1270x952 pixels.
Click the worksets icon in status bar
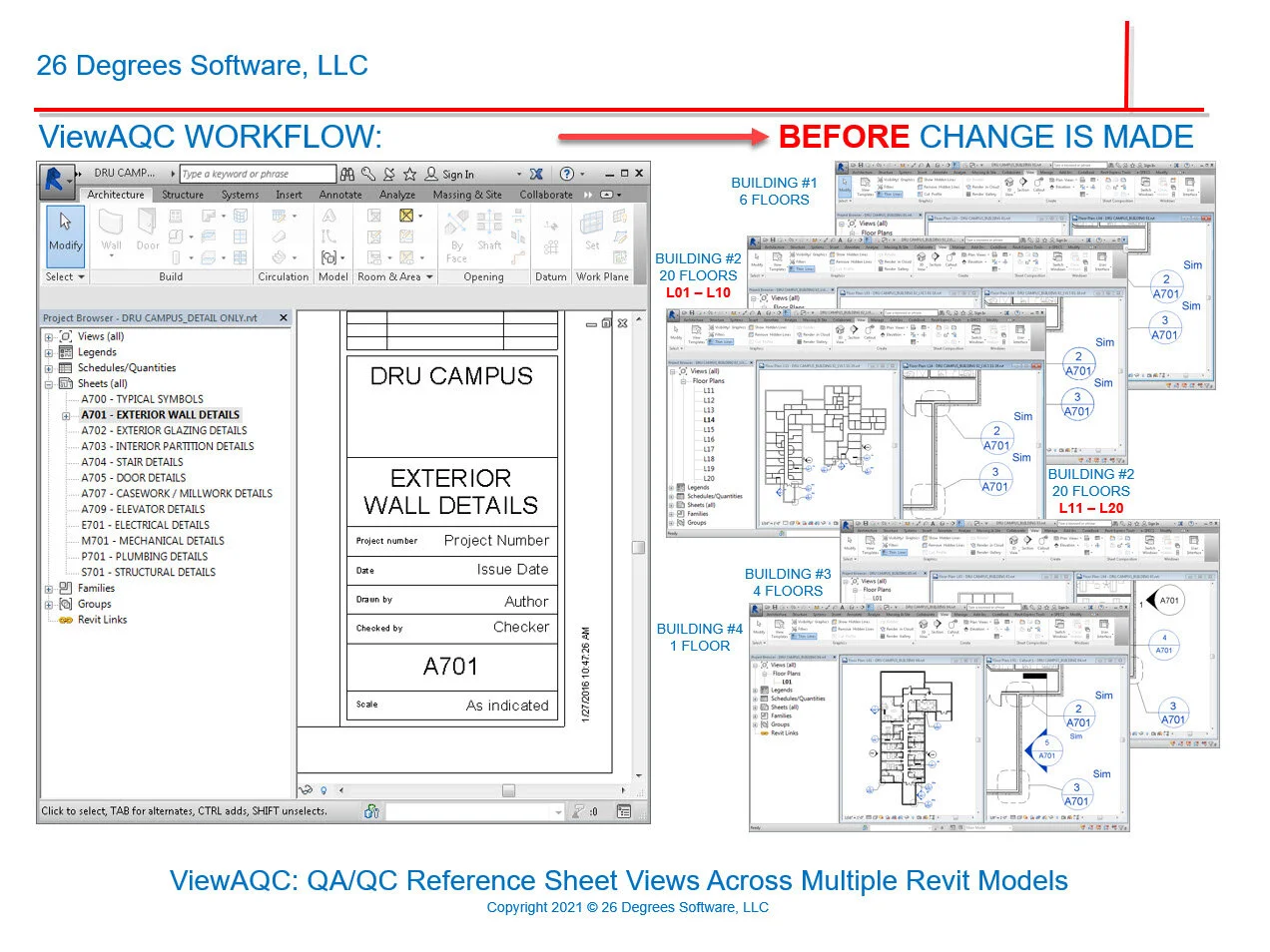371,811
